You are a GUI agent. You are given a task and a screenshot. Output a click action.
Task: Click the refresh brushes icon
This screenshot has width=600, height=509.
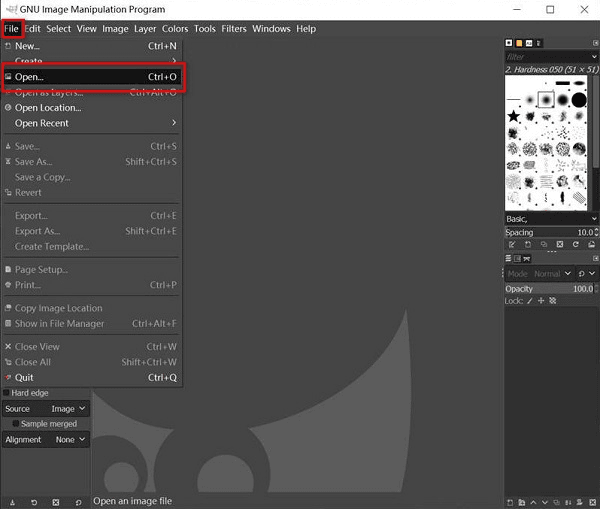point(576,244)
